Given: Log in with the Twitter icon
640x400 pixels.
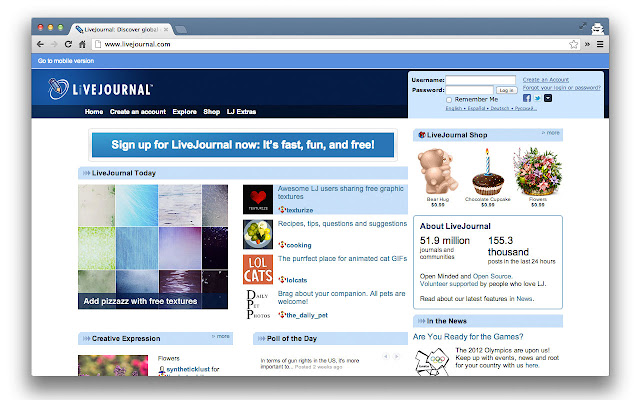Looking at the screenshot, I should (538, 98).
